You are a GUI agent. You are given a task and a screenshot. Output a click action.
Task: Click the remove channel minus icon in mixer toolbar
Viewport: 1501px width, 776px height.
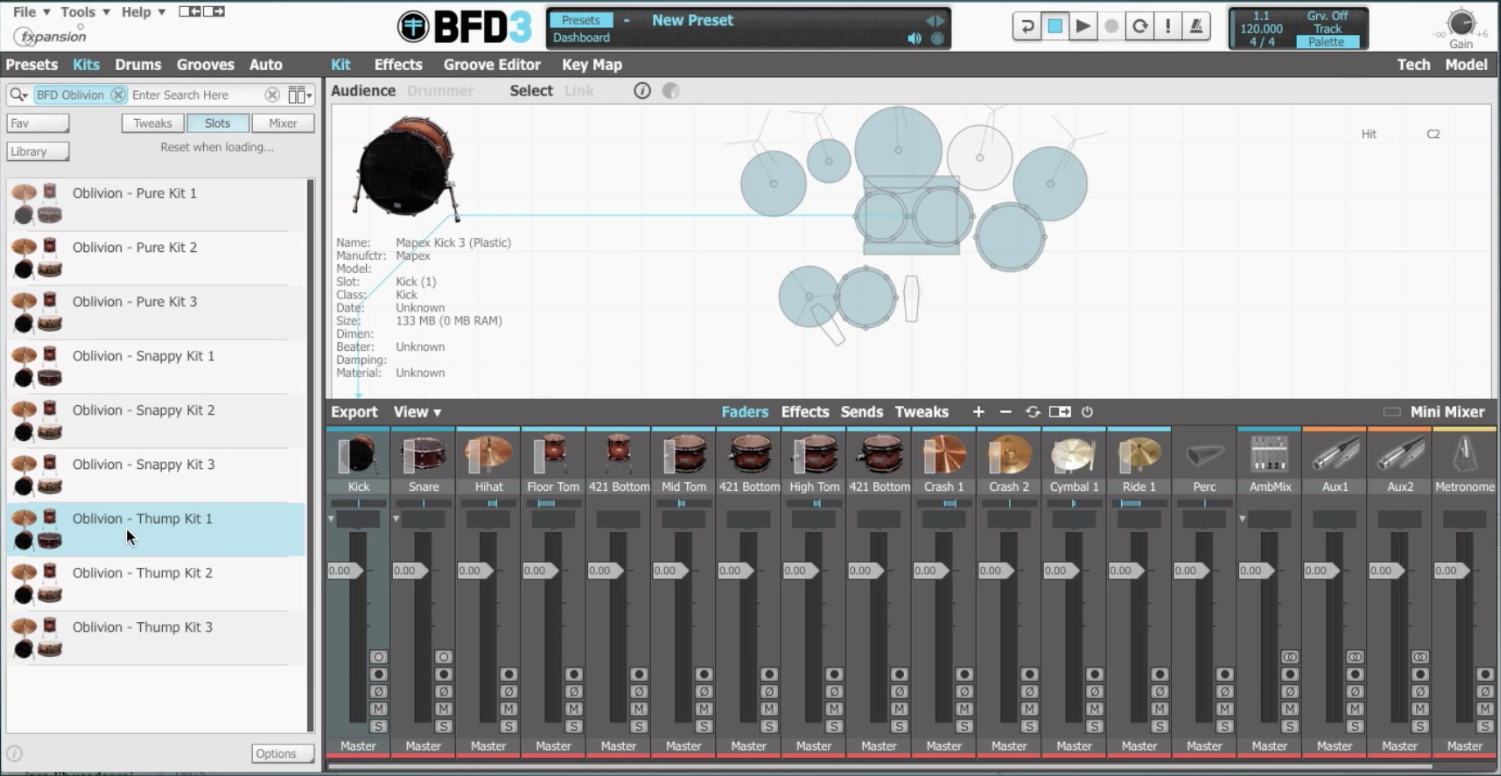coord(1005,411)
